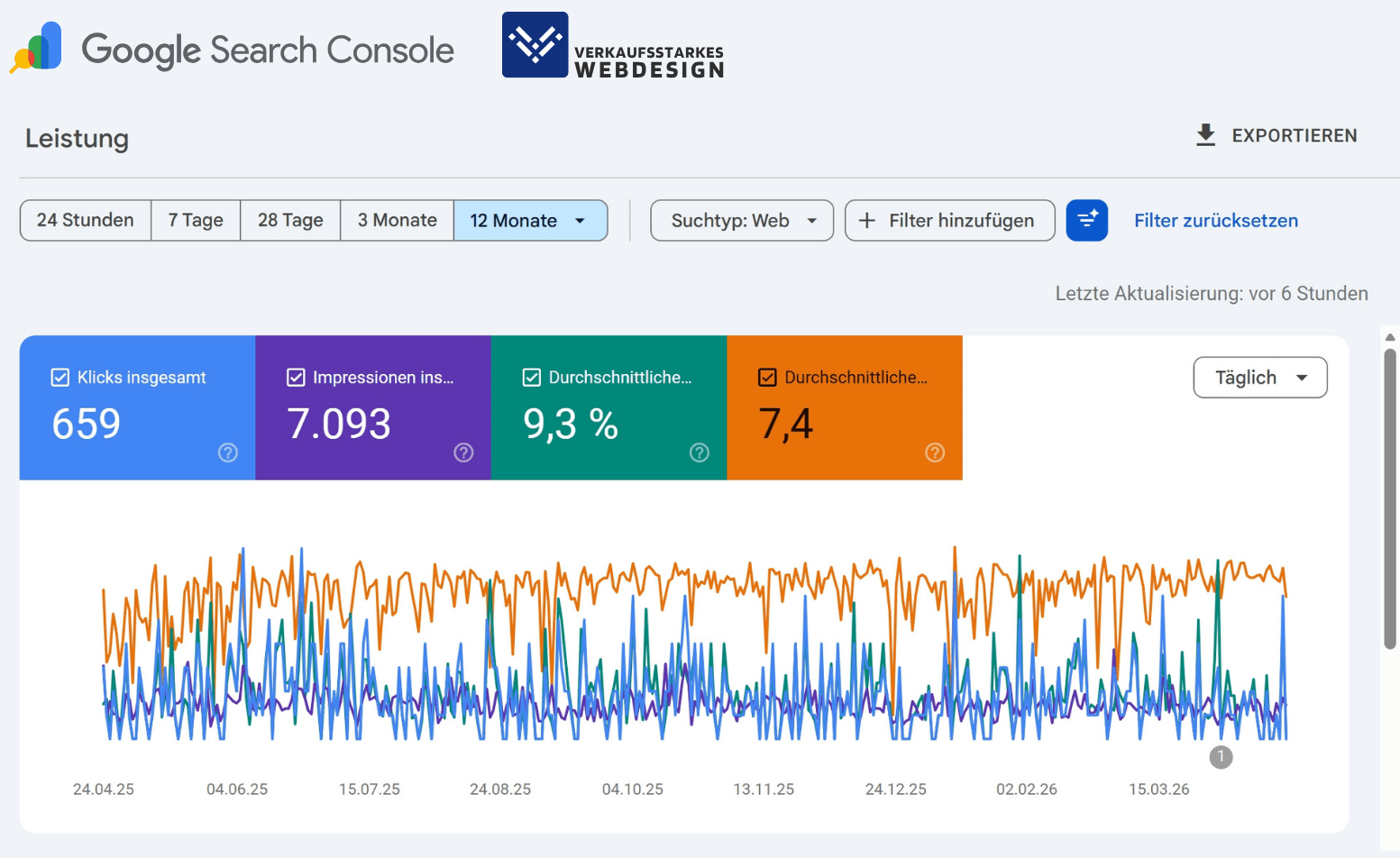Open the Täglich granularity dropdown
This screenshot has width=1400, height=858.
1259,377
